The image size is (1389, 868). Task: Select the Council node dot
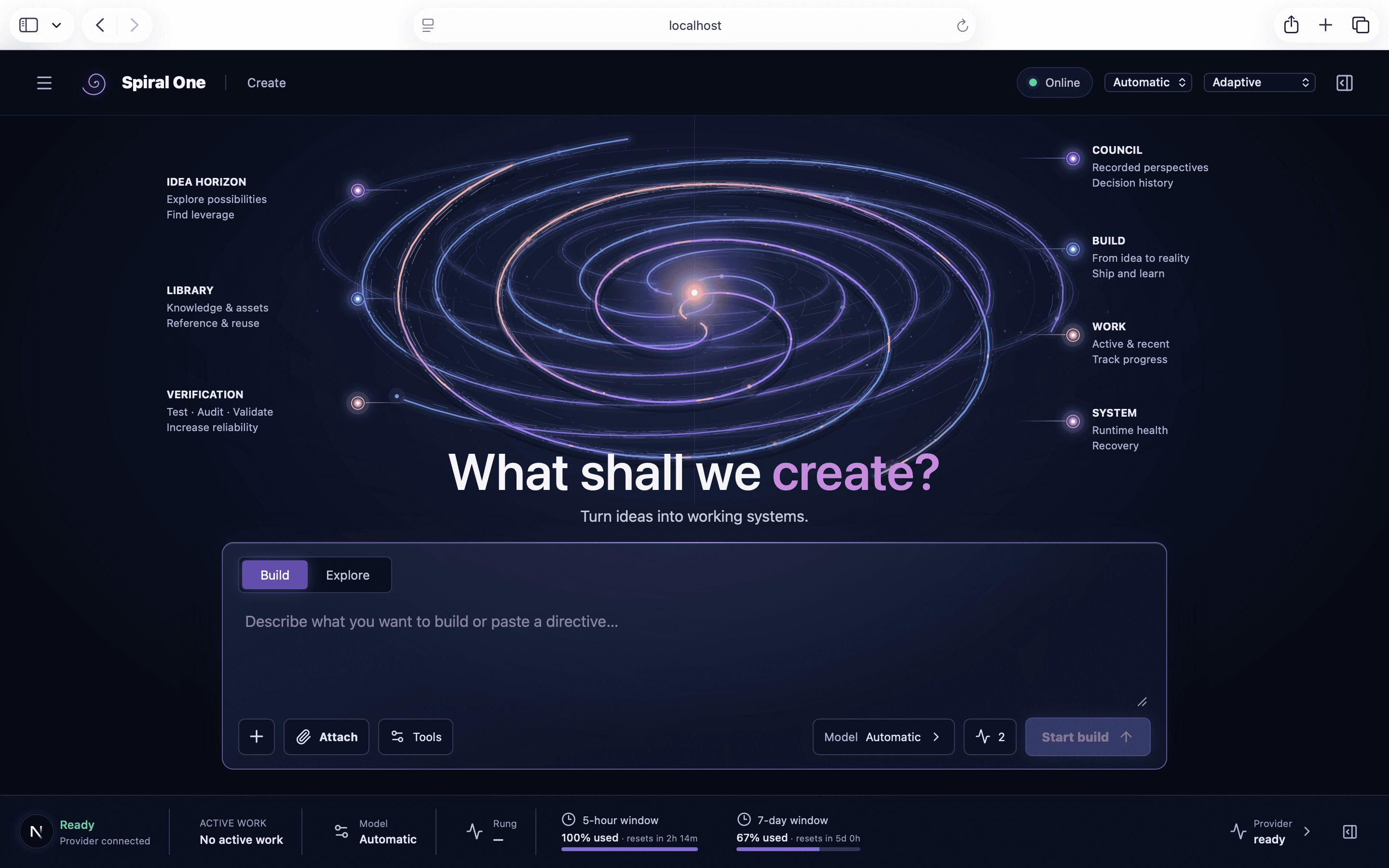1073,159
